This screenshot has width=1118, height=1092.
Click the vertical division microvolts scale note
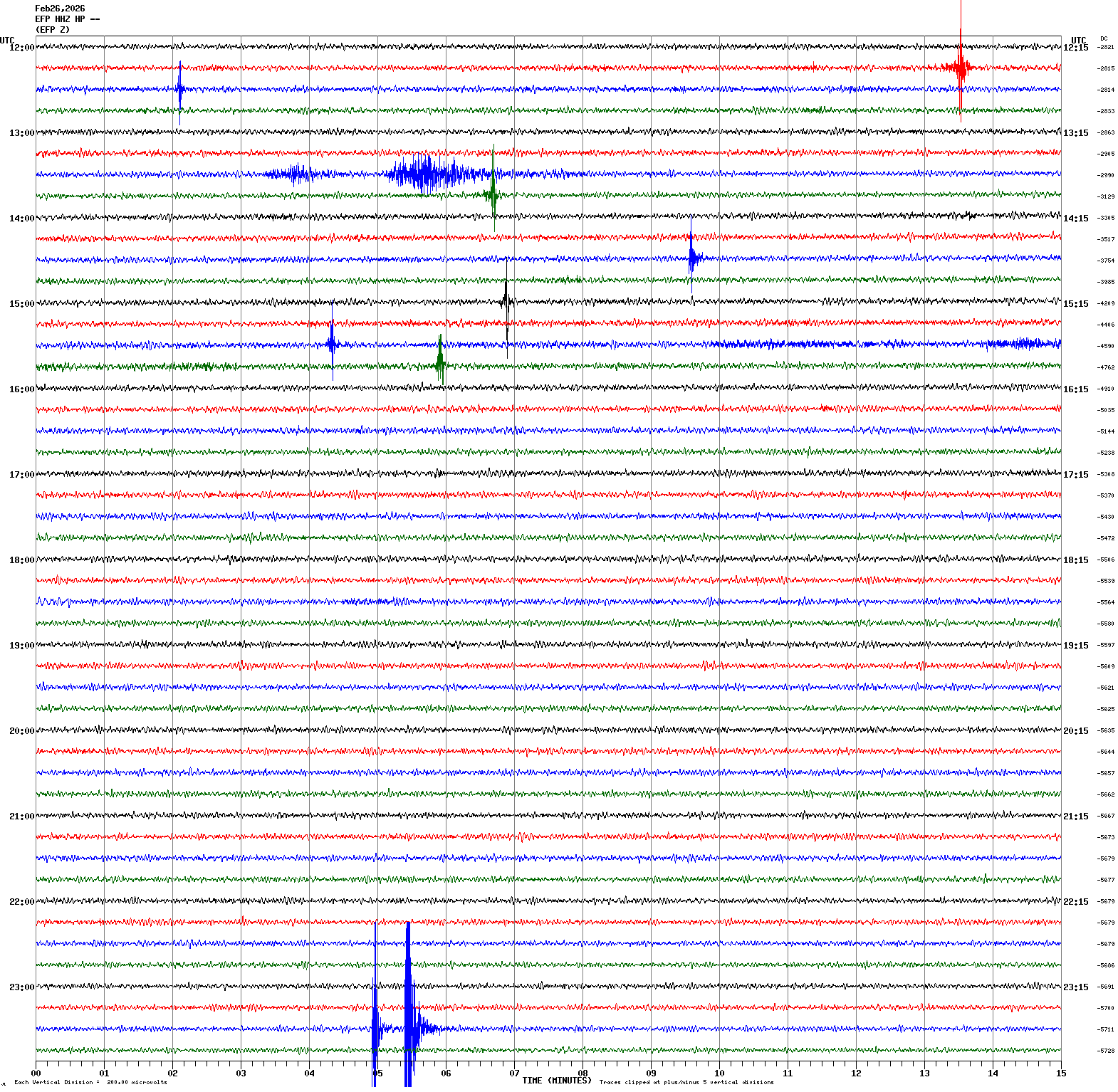[90, 1082]
